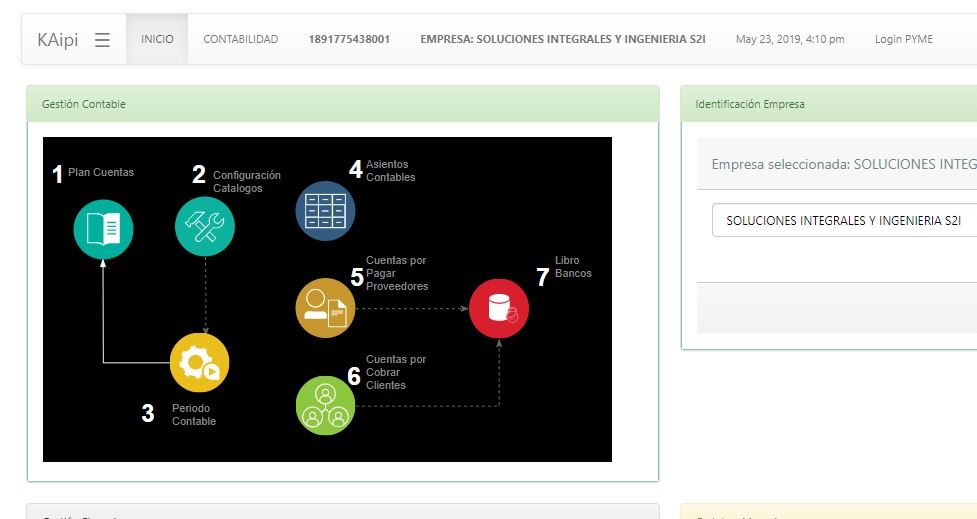This screenshot has width=977, height=519.
Task: Click the Cuentas por Cobrar Clientes label
Action: (x=396, y=372)
